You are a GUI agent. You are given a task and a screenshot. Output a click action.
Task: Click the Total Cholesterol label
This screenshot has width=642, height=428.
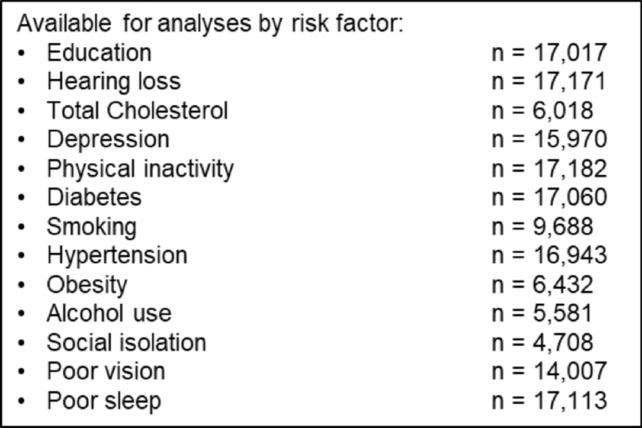(x=137, y=111)
